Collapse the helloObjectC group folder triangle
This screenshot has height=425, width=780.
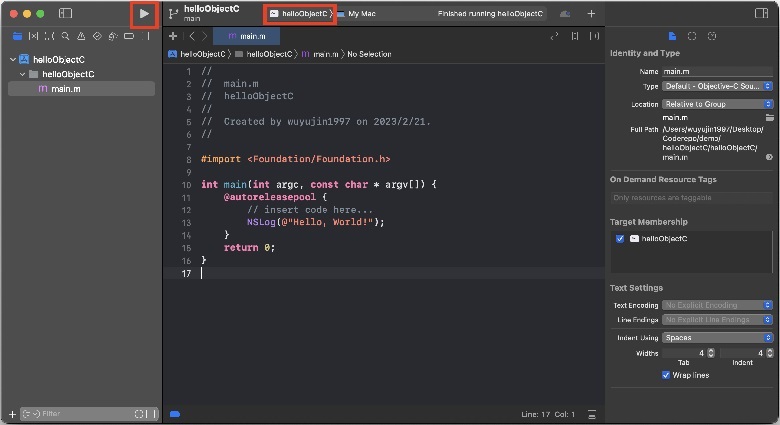pyautogui.click(x=22, y=74)
